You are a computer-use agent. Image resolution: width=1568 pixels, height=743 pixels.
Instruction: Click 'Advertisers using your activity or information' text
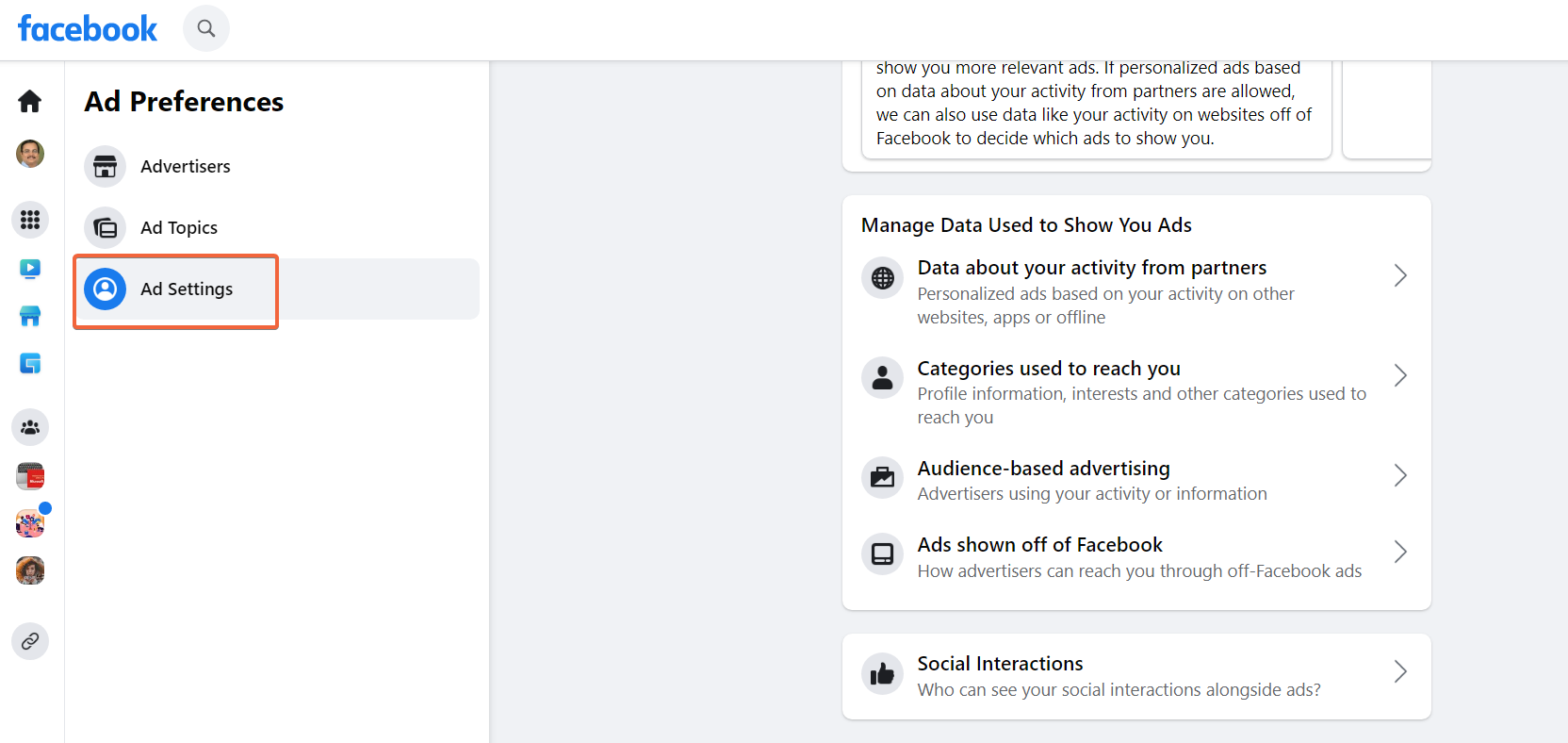[1092, 494]
